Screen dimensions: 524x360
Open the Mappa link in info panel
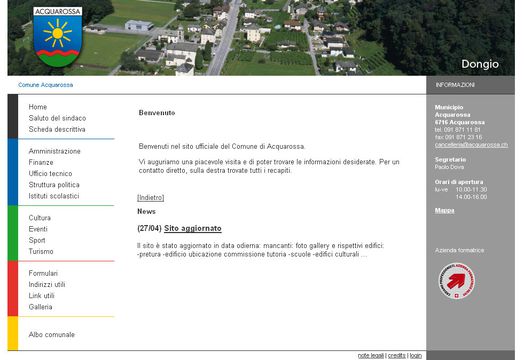click(444, 210)
